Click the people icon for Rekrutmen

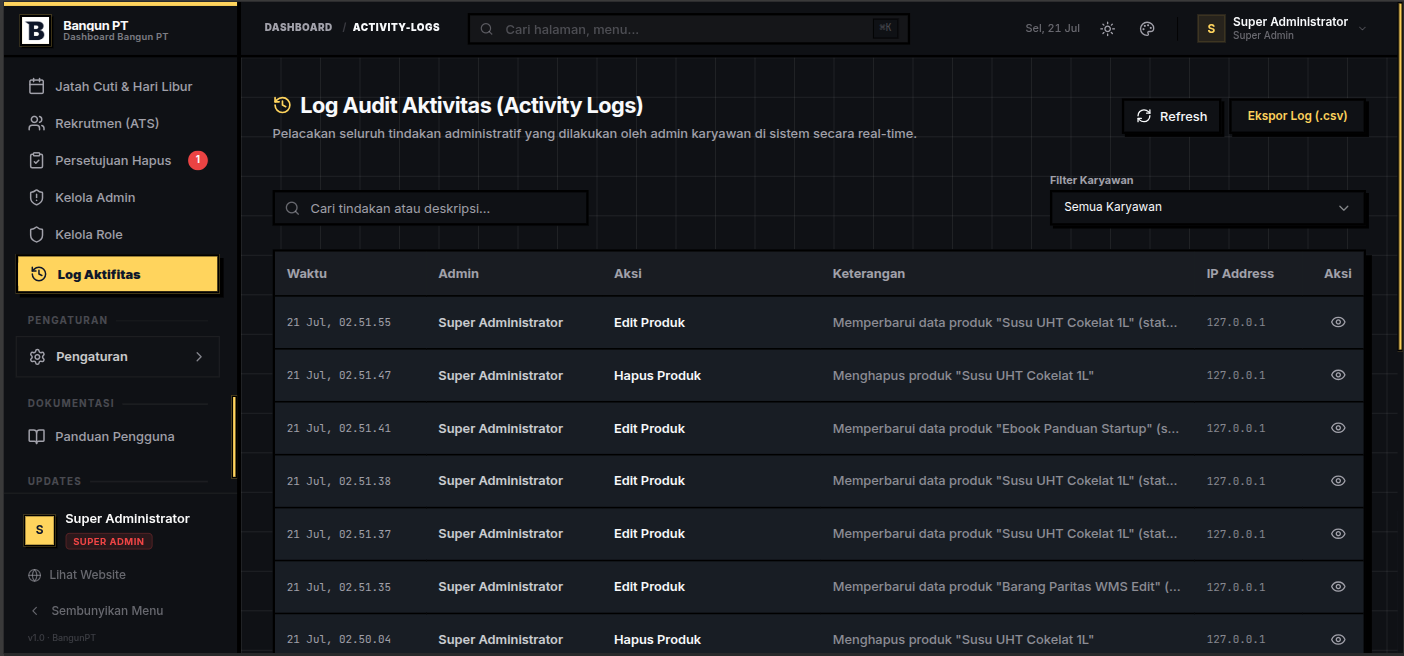click(x=37, y=124)
